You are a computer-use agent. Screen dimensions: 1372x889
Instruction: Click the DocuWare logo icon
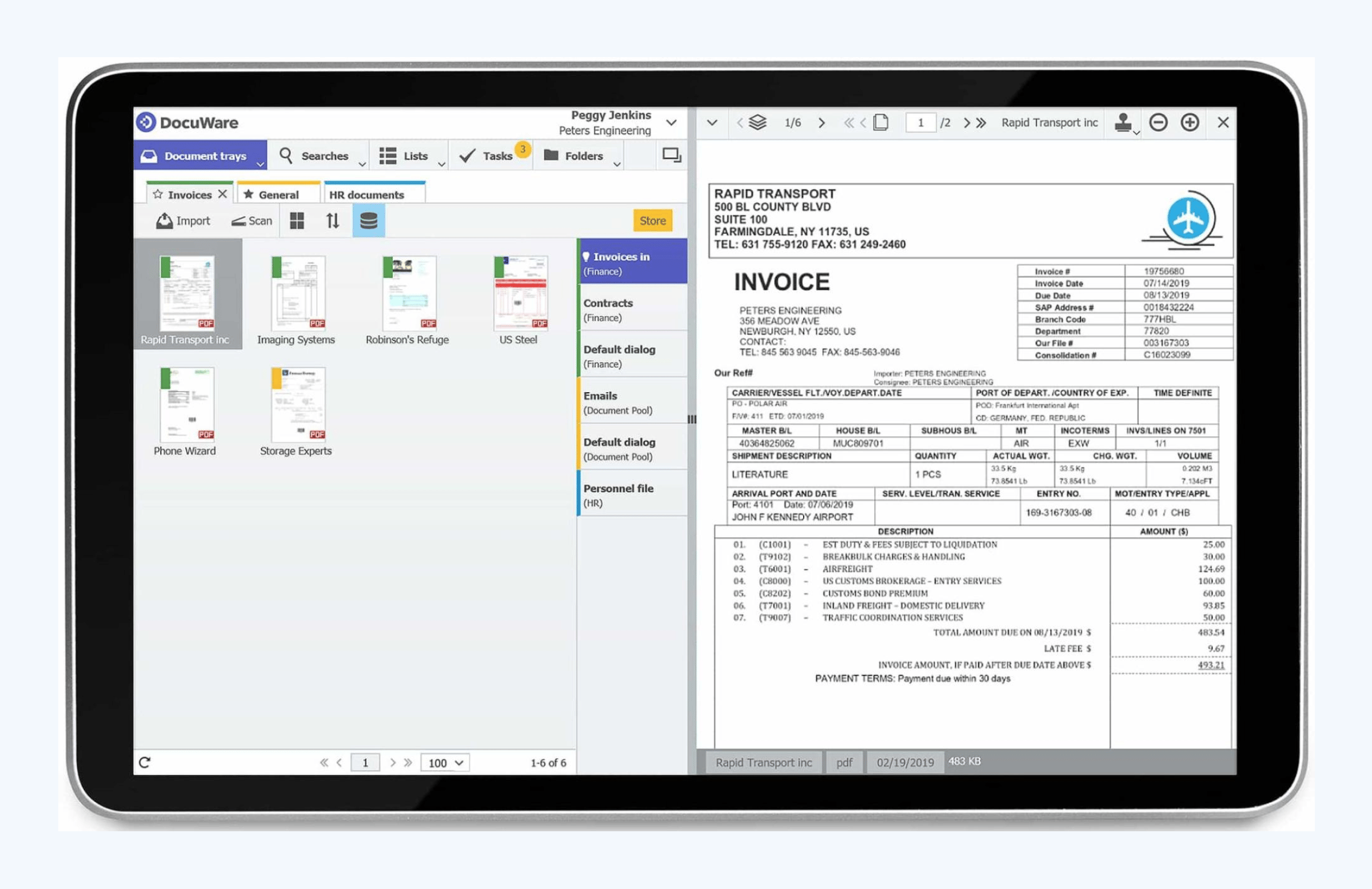[x=146, y=122]
